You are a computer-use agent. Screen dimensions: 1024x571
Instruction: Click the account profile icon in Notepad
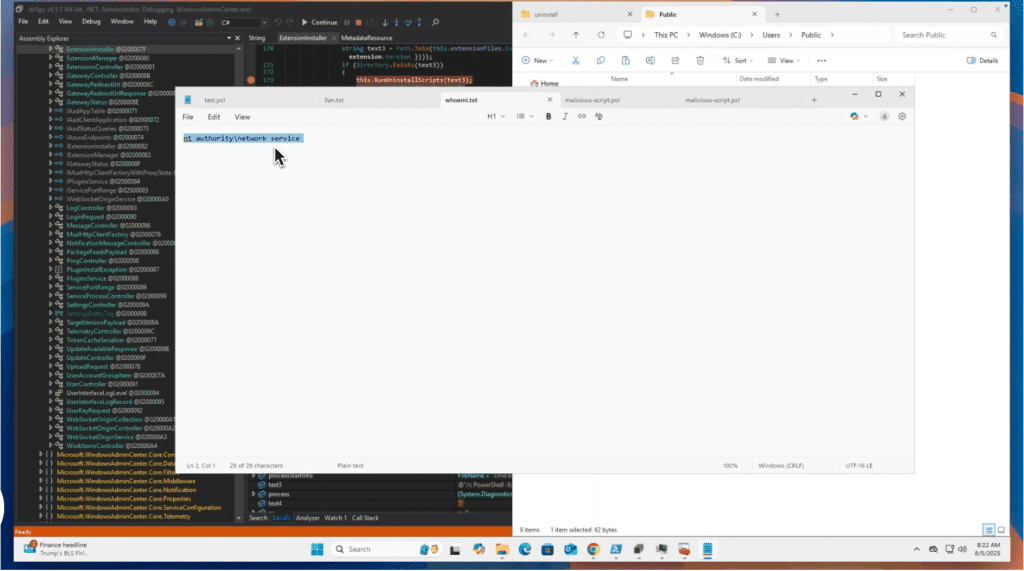[884, 116]
